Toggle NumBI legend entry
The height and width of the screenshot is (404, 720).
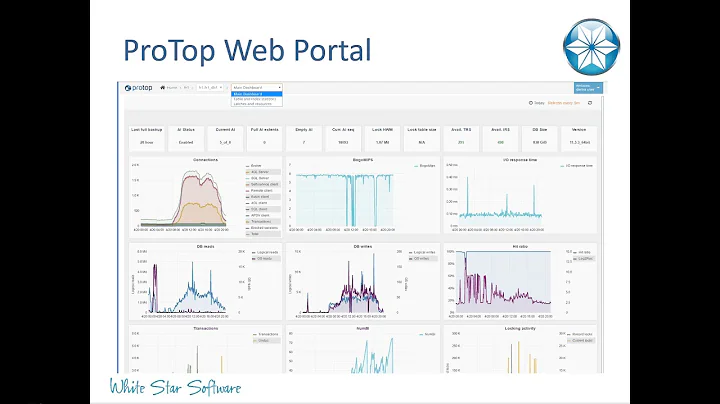428,334
